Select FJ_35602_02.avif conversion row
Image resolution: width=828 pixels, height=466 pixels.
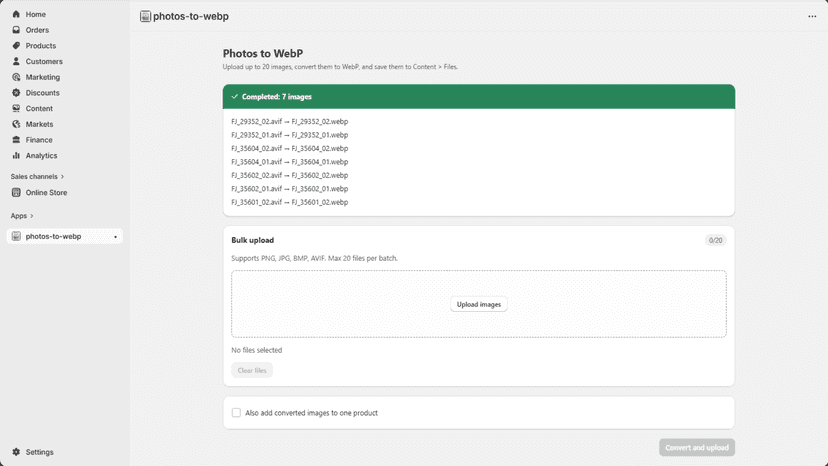point(289,175)
